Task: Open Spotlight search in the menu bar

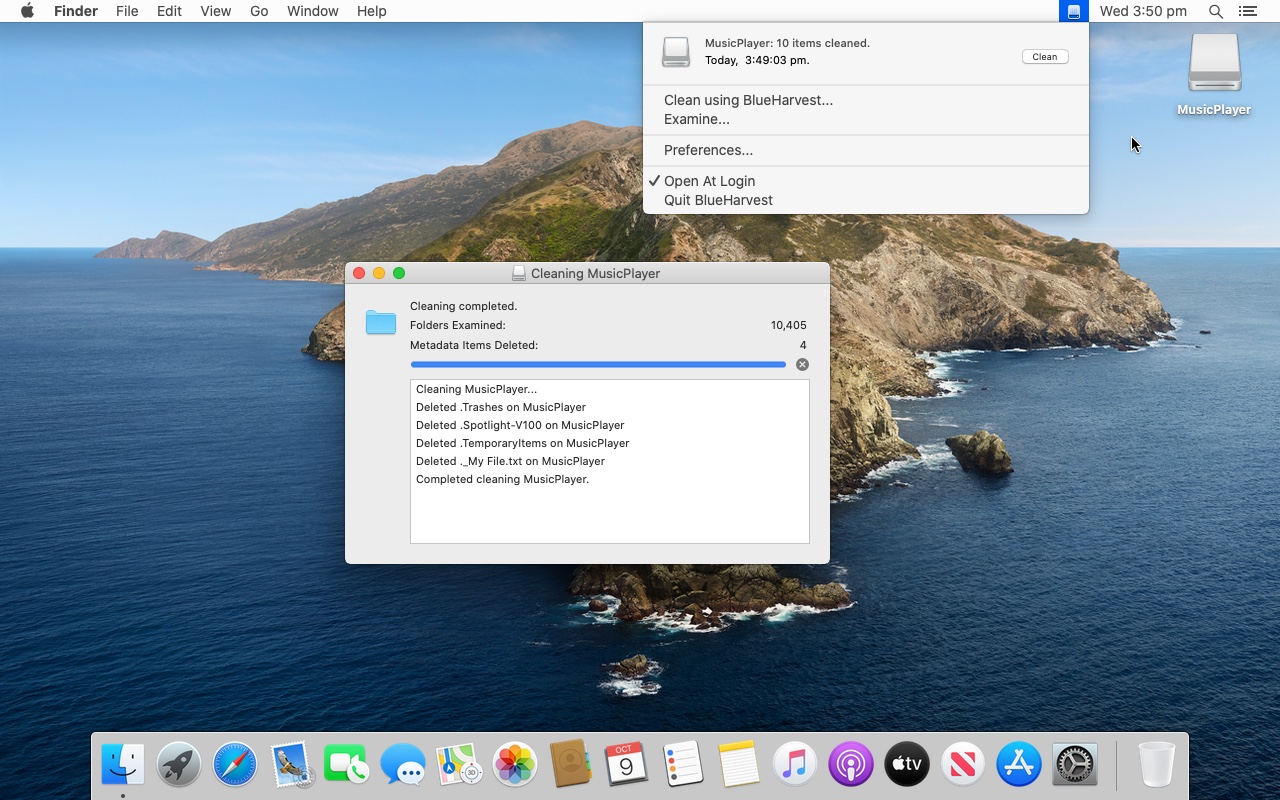Action: [x=1216, y=11]
